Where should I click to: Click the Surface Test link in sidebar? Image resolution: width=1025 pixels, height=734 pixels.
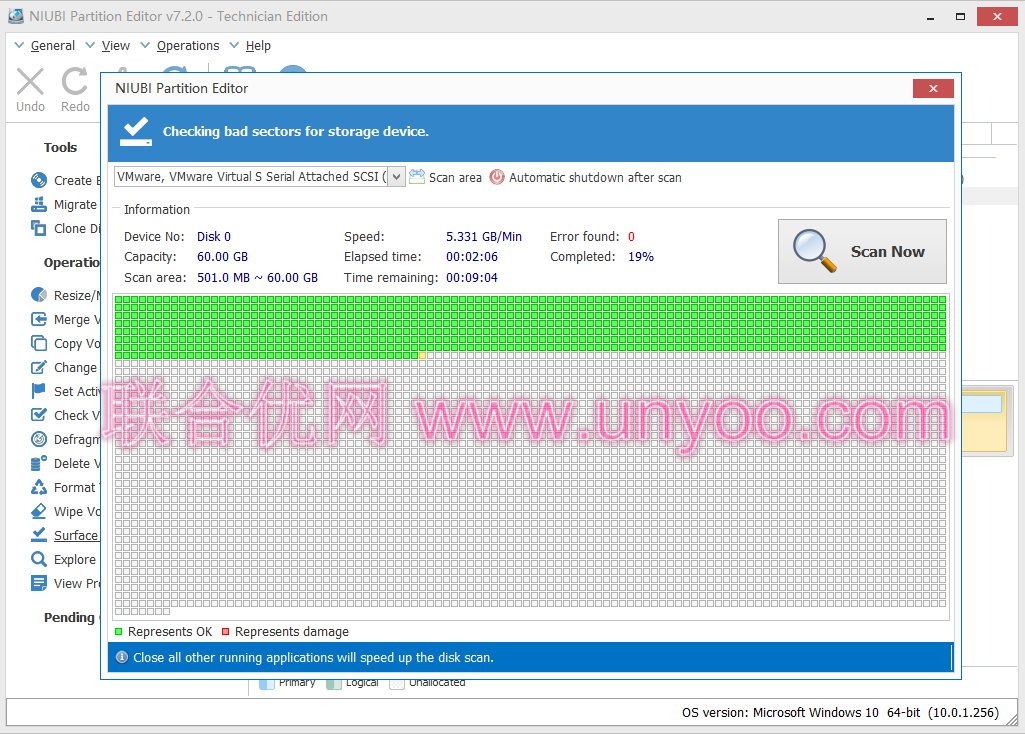[x=76, y=535]
